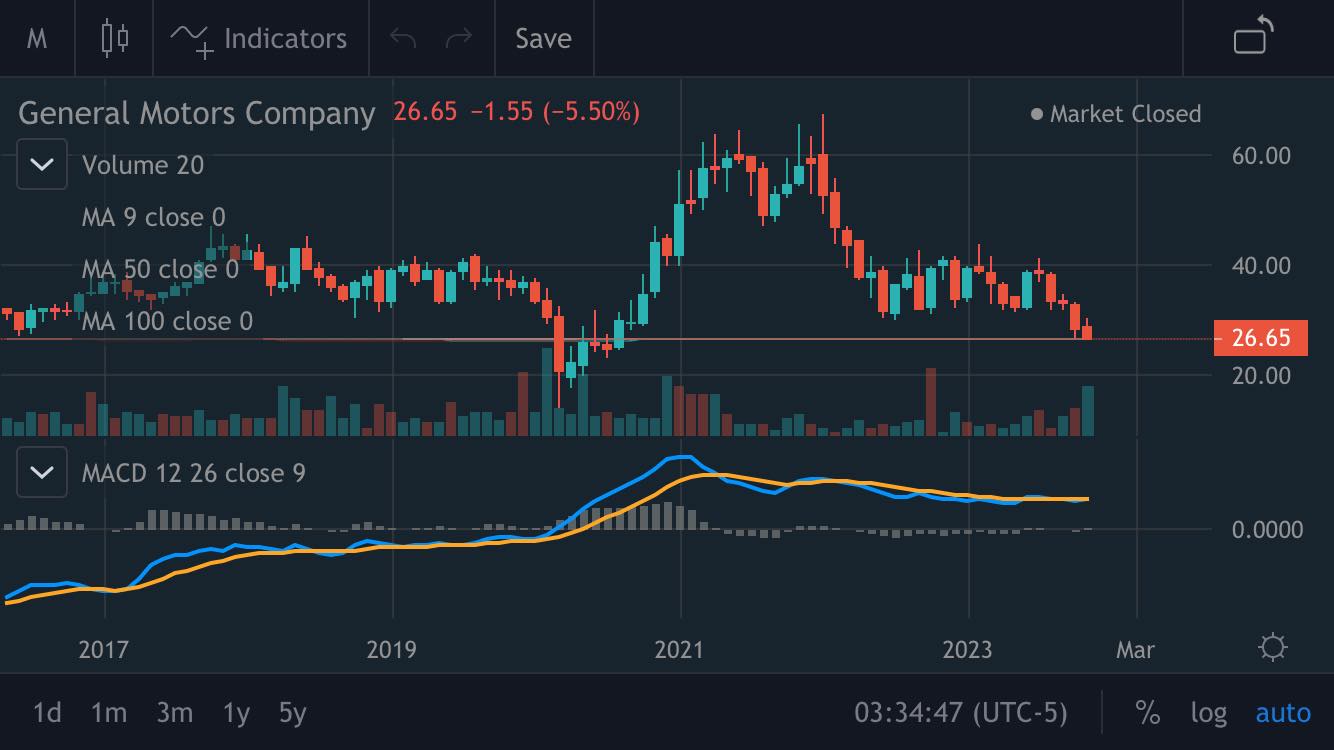Click the MA 50 close indicator label
This screenshot has width=1334, height=750.
point(160,269)
